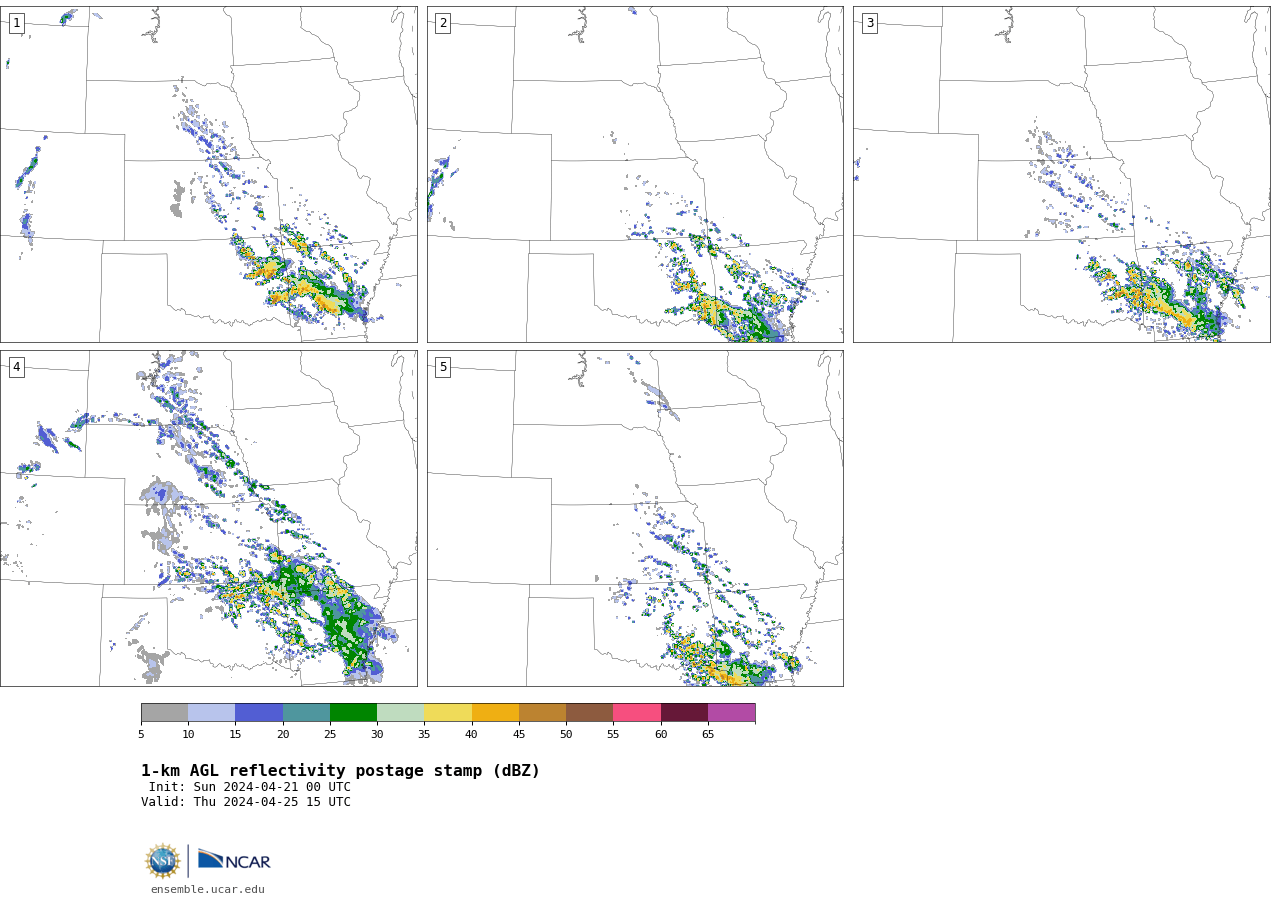Click the ensemble.ucar.edu text
The height and width of the screenshot is (901, 1280).
click(208, 889)
